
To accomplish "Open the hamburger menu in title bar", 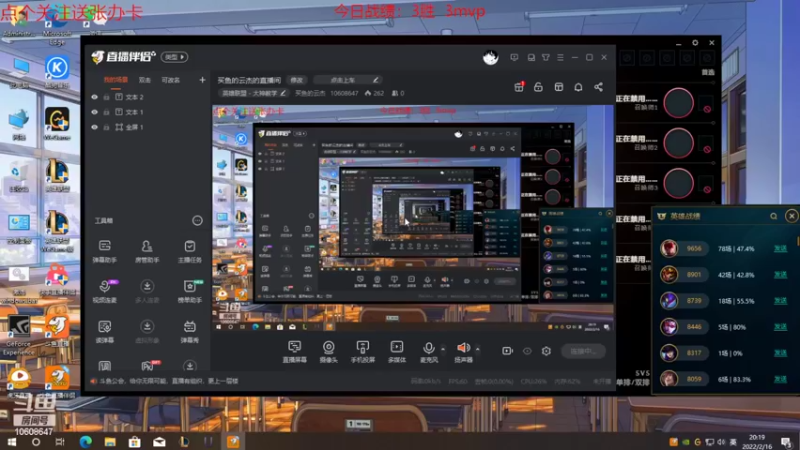I will [560, 58].
